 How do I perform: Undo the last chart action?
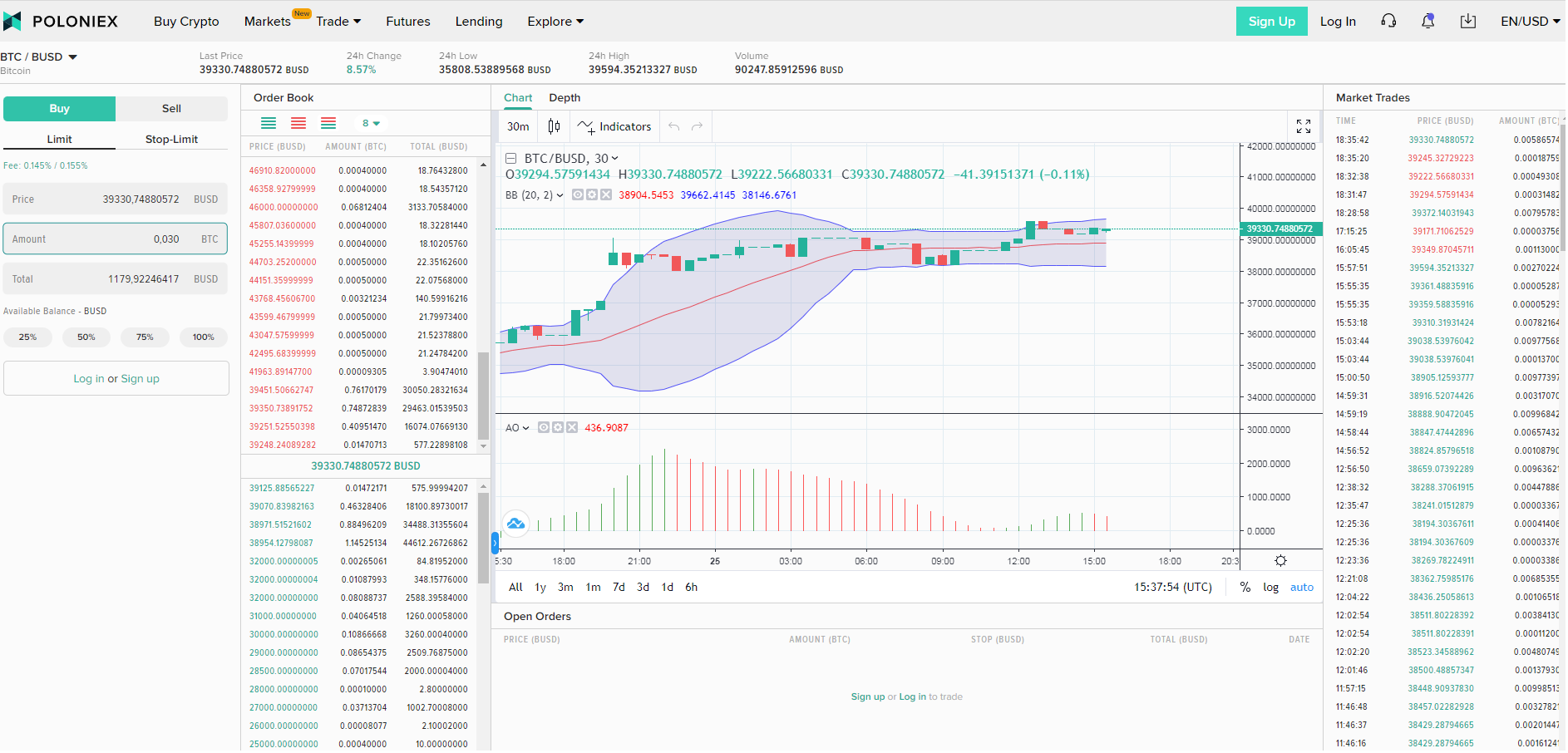[x=674, y=126]
